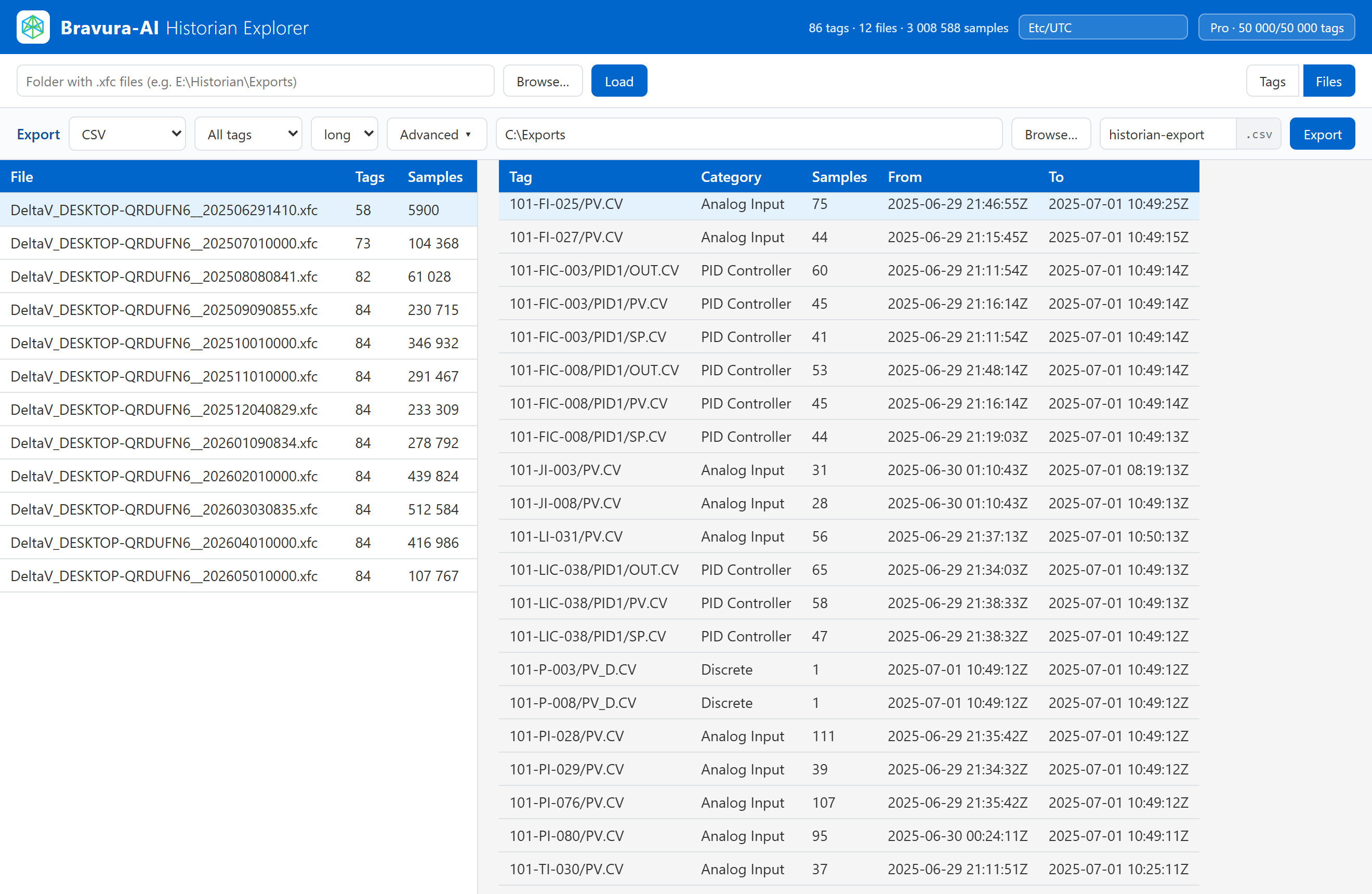
Task: Focus the folder with .xfc files field
Action: click(x=255, y=81)
